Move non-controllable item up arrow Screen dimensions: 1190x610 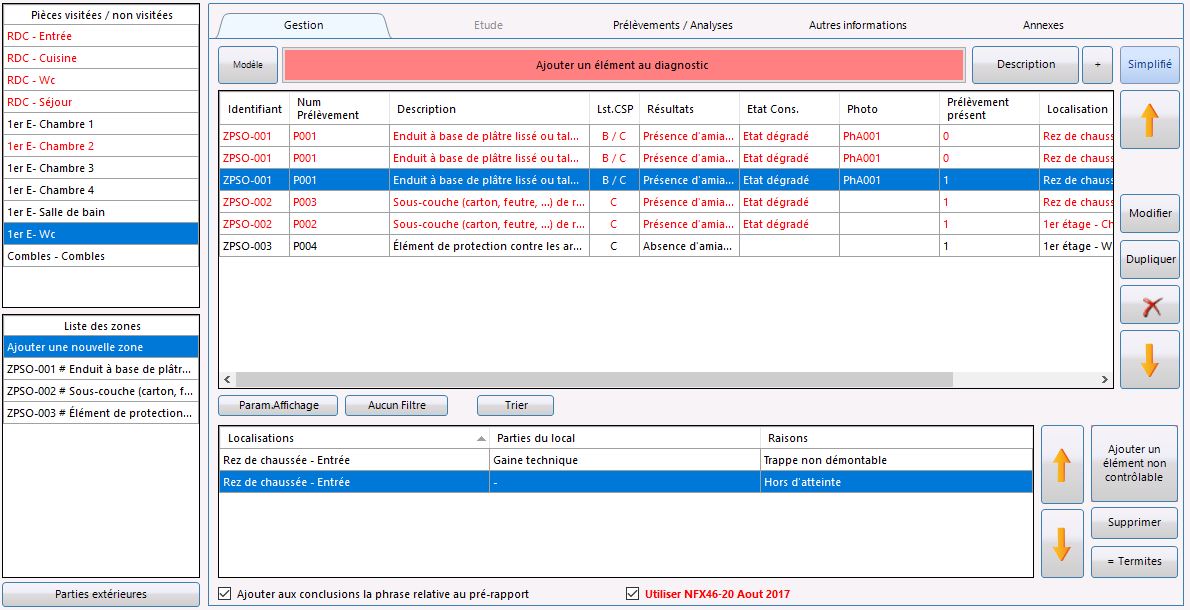(x=1062, y=464)
